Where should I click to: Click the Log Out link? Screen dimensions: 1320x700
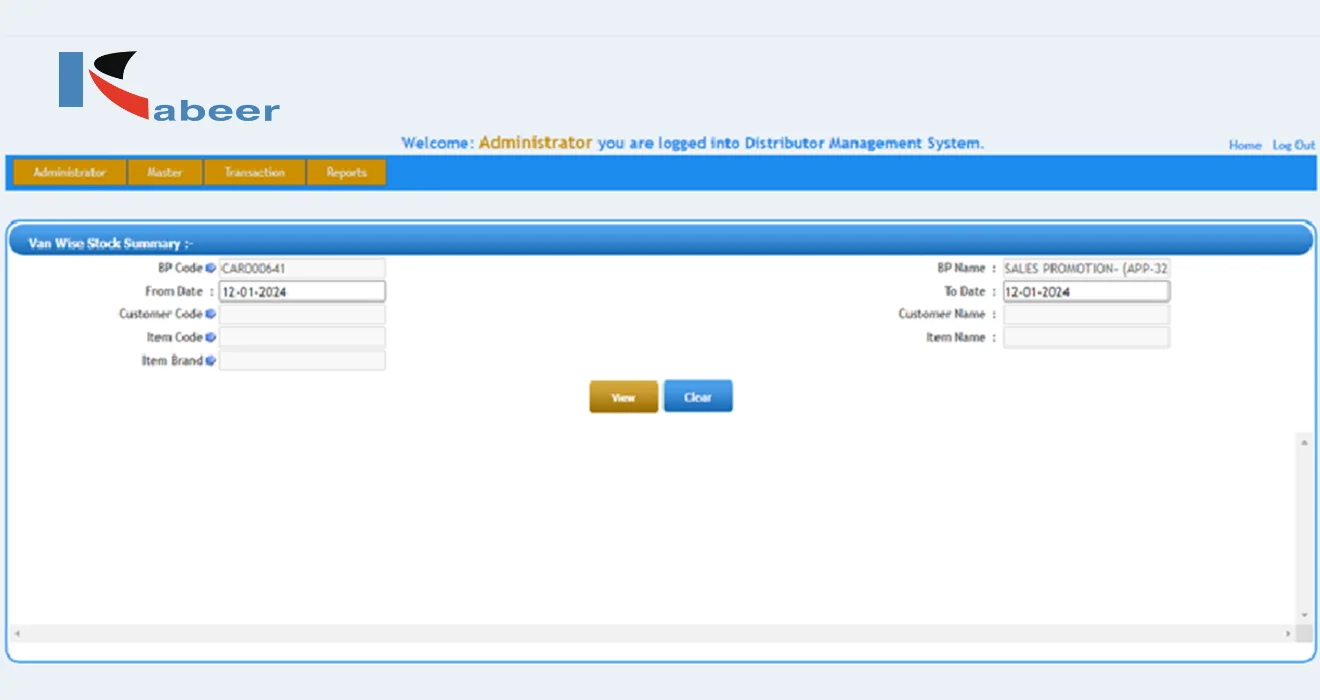click(1294, 144)
